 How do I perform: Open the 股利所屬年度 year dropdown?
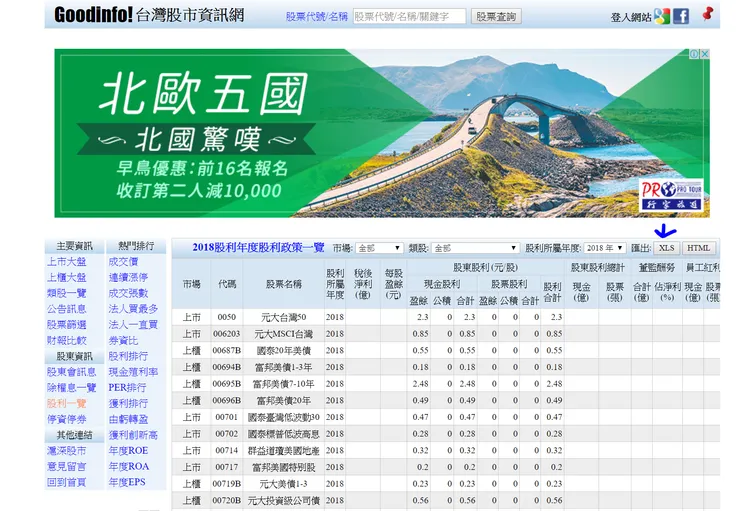(x=605, y=248)
